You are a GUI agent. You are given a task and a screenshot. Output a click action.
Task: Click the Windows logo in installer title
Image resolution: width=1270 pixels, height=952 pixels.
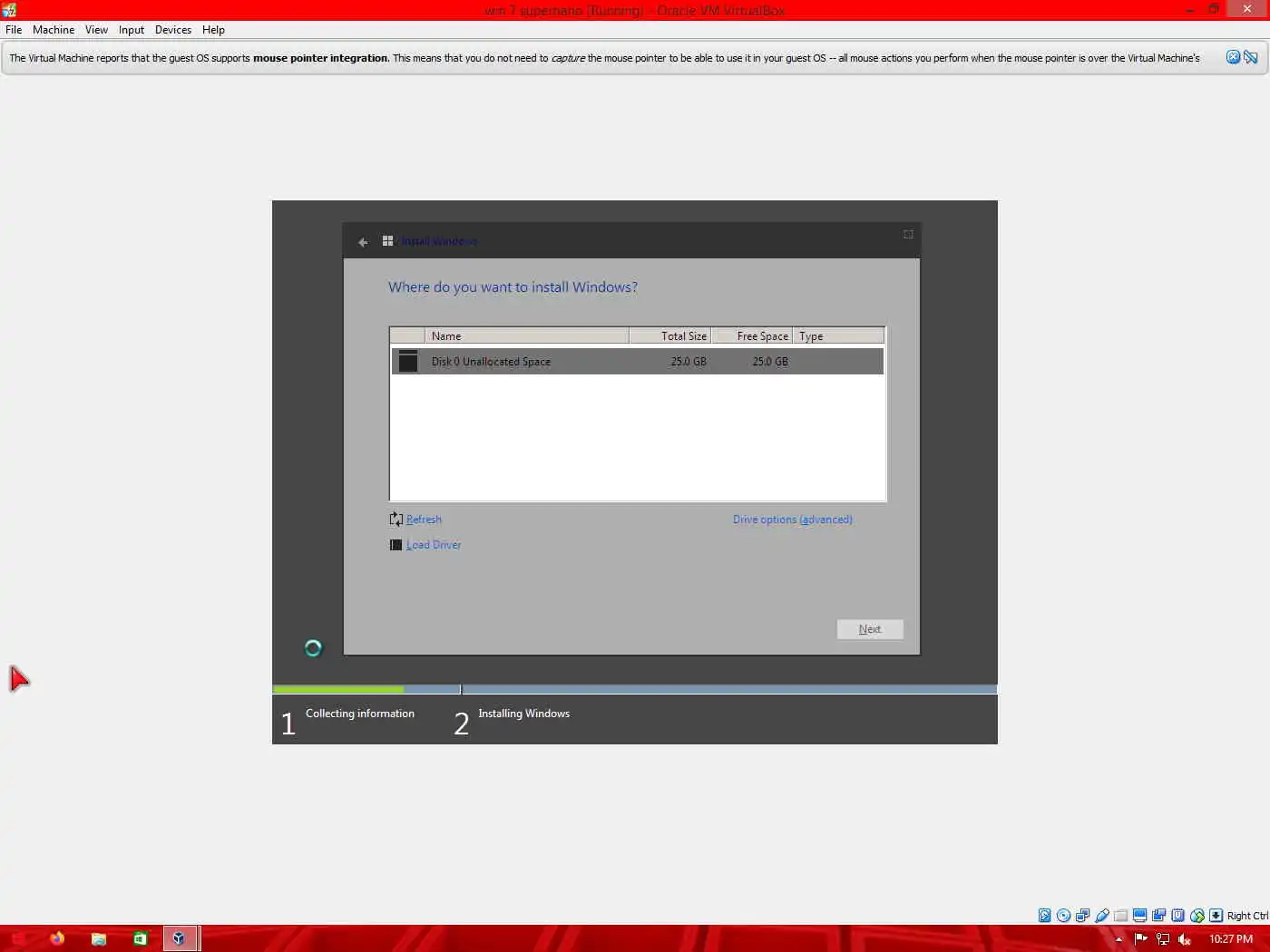387,241
